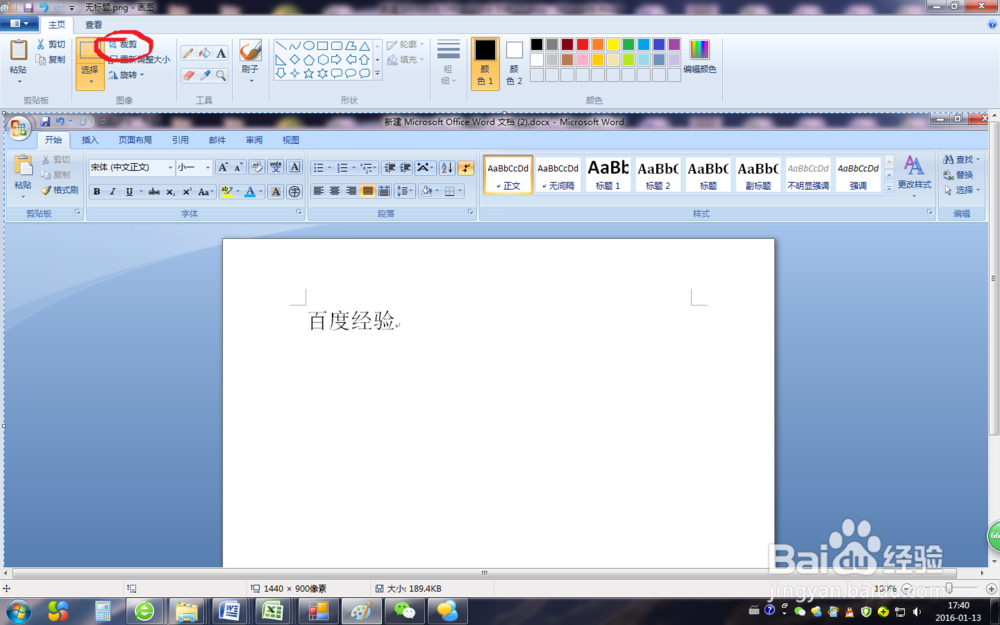This screenshot has width=1000, height=625.
Task: Pick the Rounded rectangle shape
Action: click(x=337, y=46)
